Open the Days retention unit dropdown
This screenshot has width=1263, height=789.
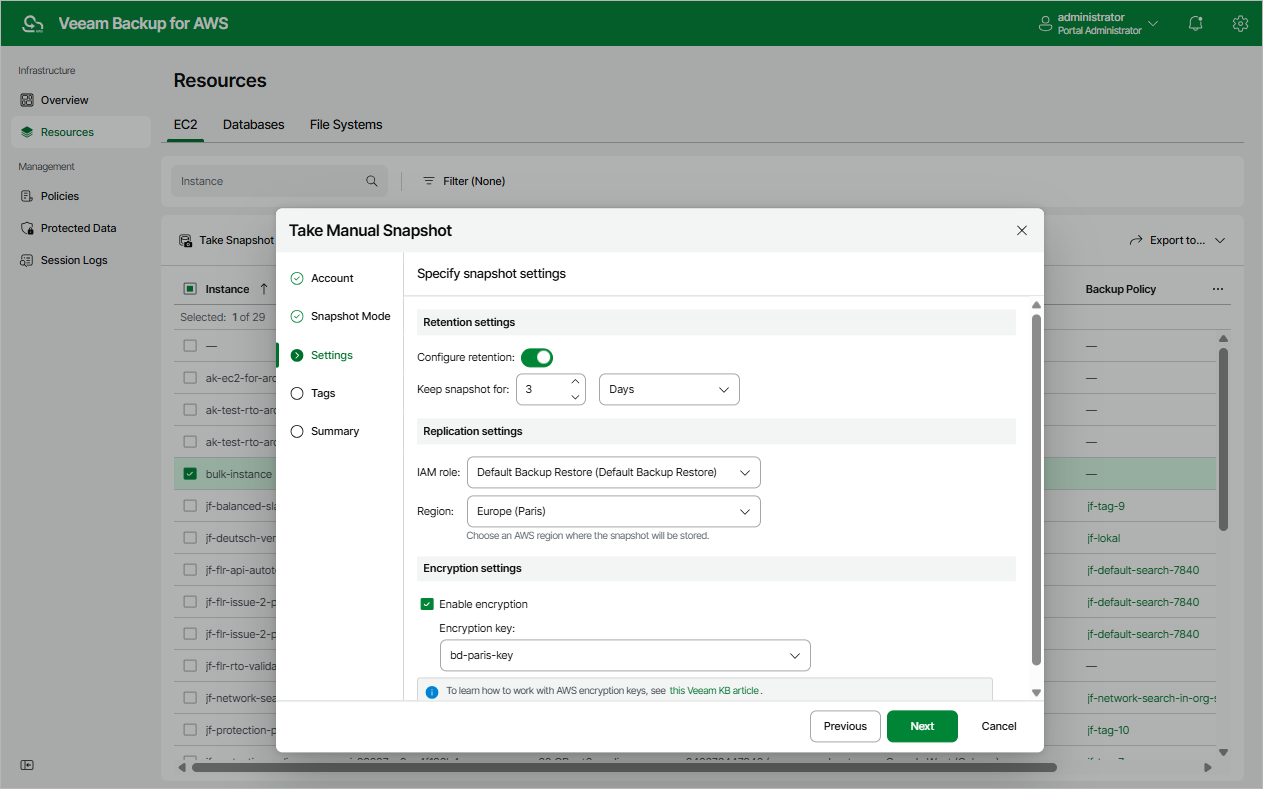668,389
